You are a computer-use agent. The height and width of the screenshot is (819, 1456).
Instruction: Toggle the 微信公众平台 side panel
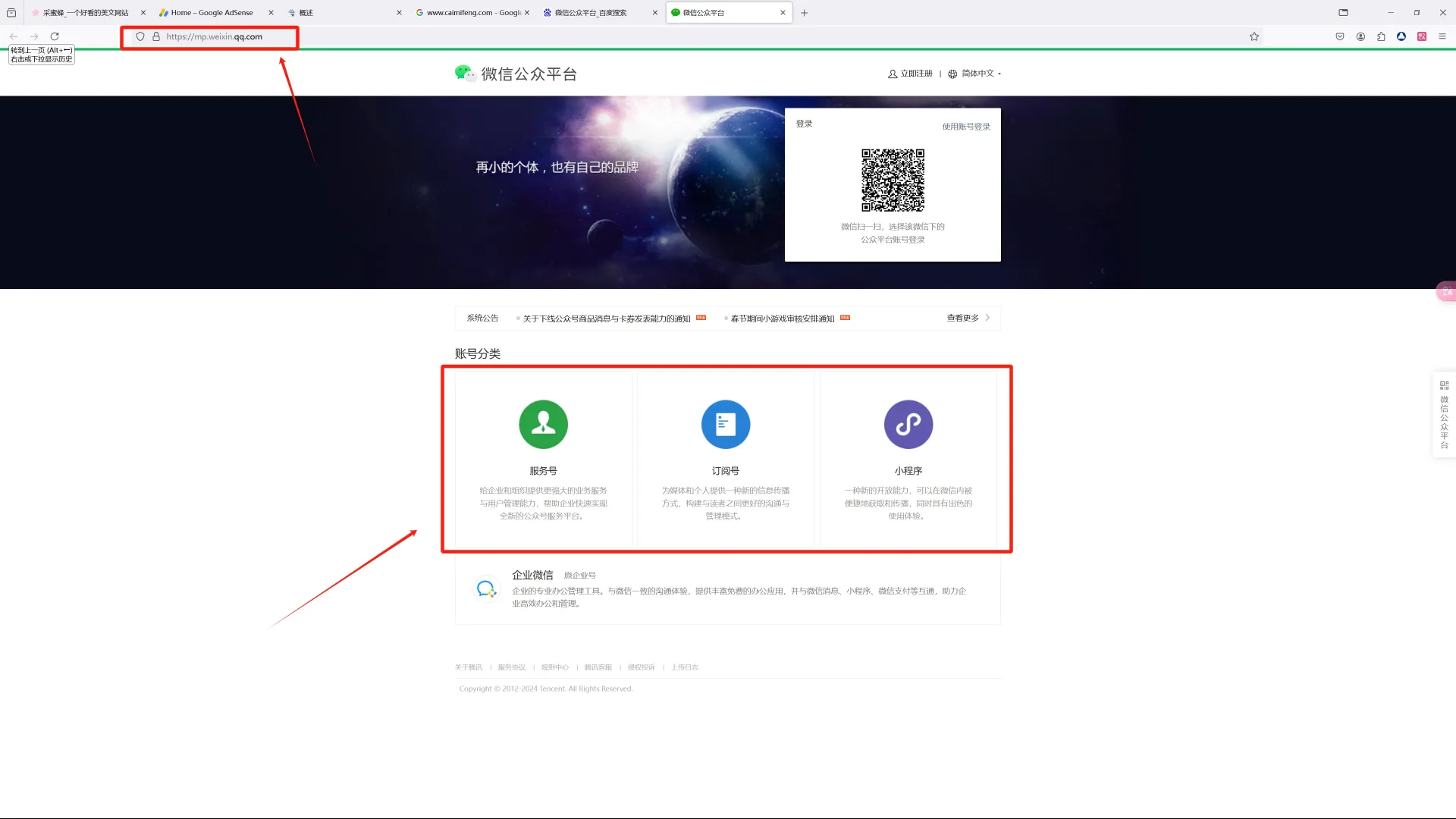click(1444, 413)
